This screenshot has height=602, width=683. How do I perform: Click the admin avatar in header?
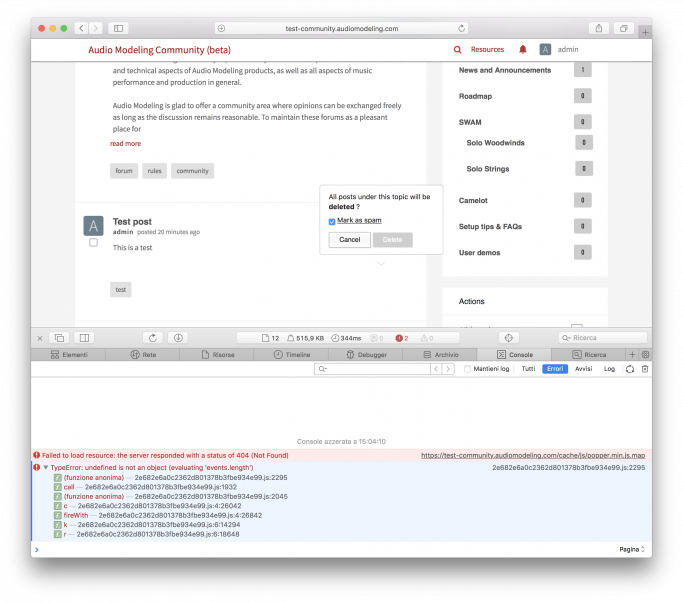click(x=545, y=50)
